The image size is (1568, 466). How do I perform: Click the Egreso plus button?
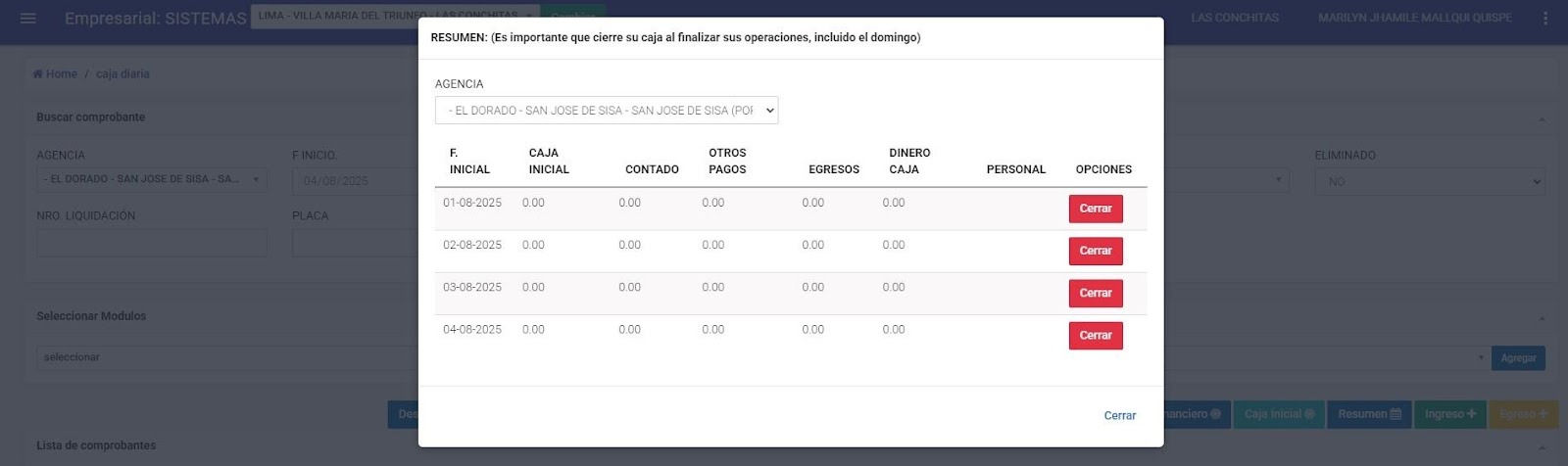click(x=1523, y=414)
